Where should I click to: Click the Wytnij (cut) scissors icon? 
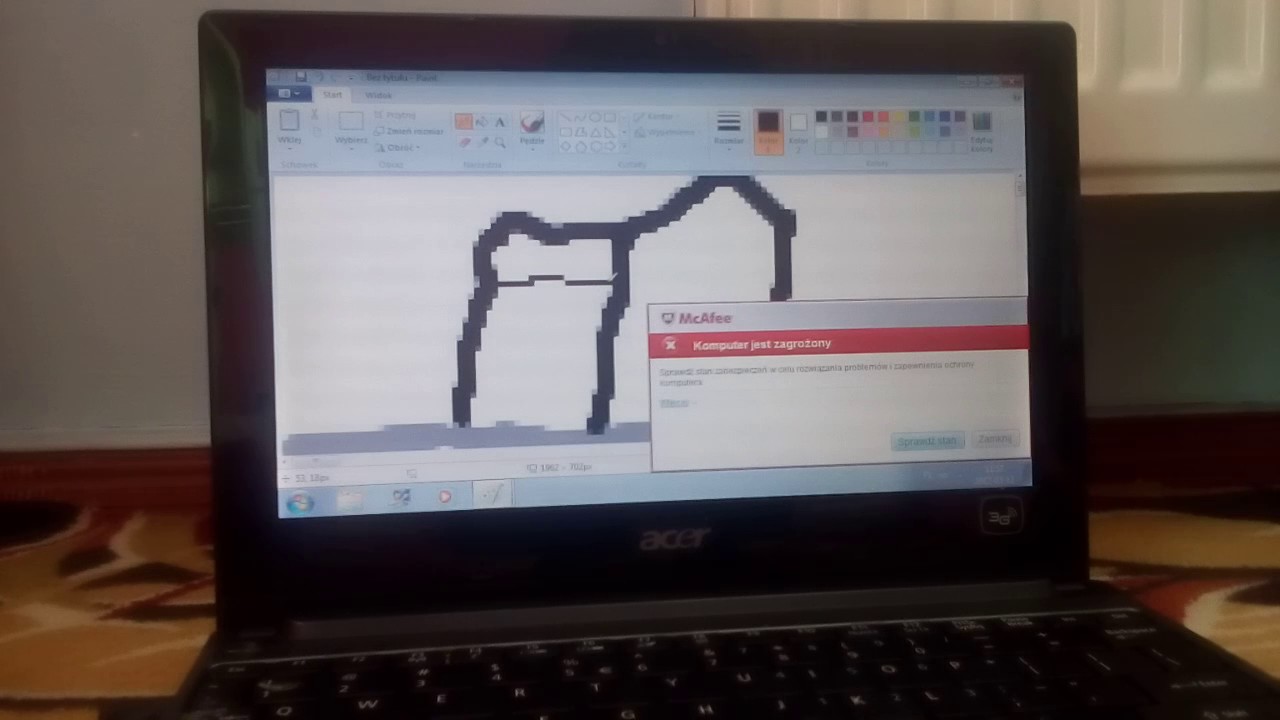314,116
